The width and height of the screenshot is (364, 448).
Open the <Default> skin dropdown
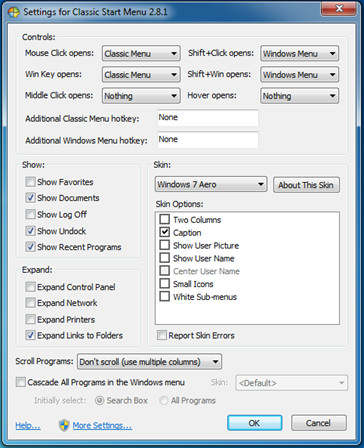coord(292,383)
